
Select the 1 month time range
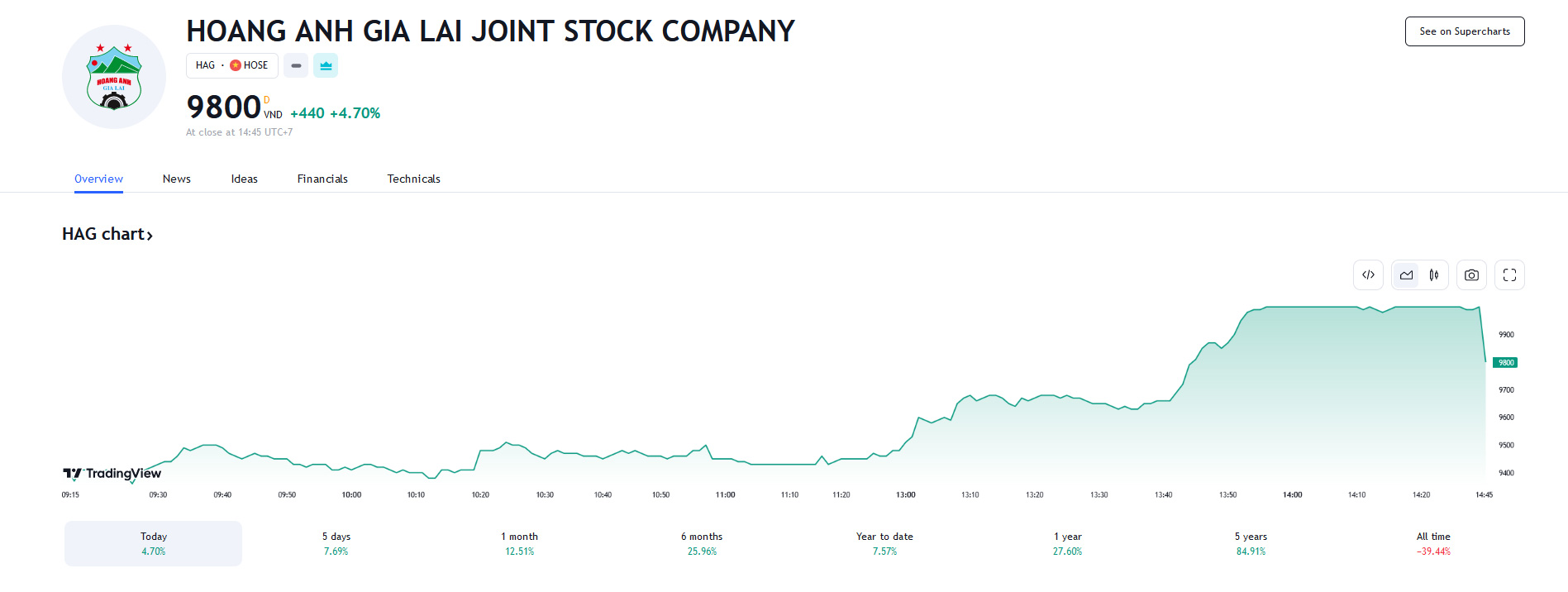519,543
